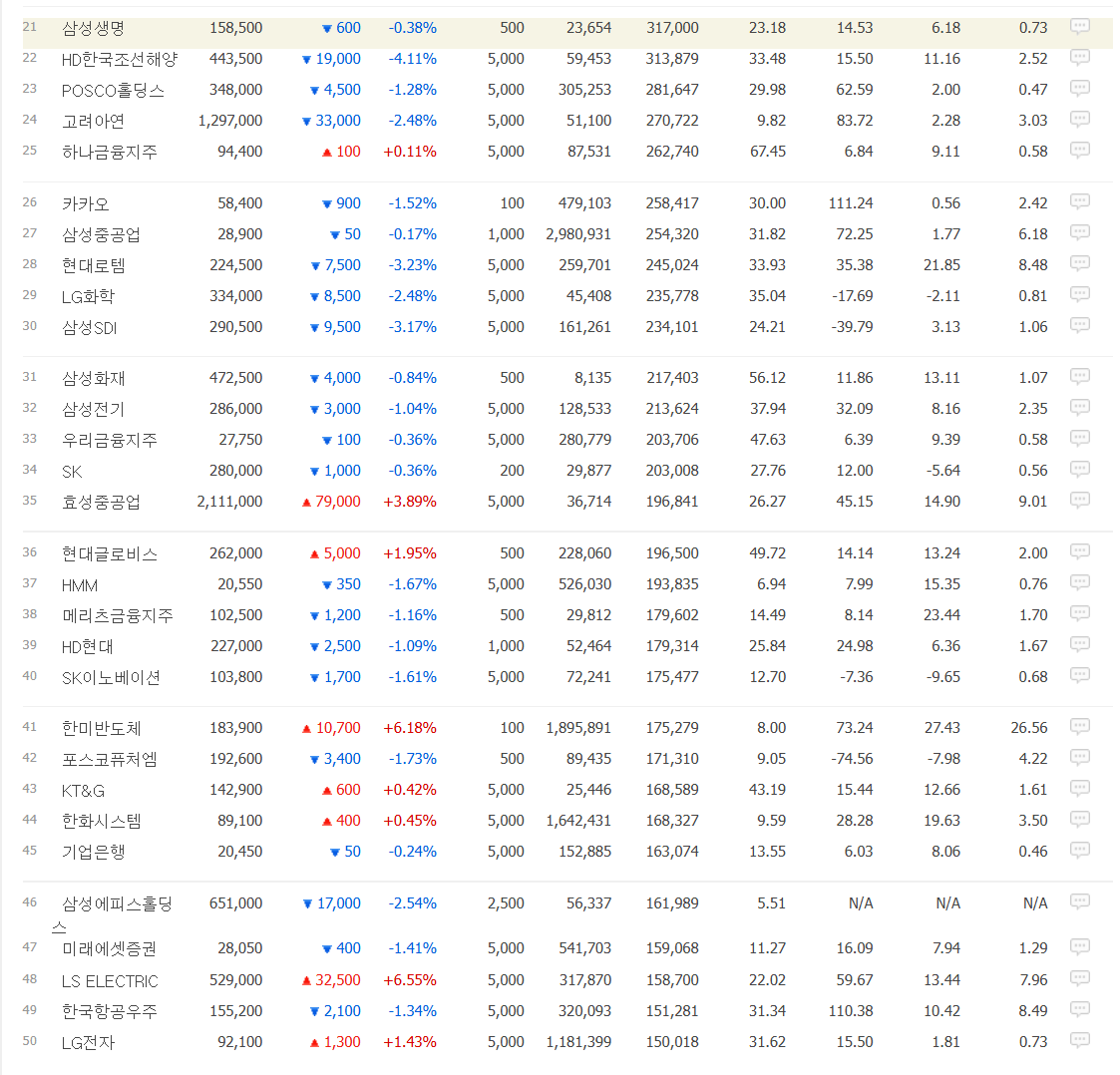Open the SK stock link
This screenshot has height=1075, width=1120.
pyautogui.click(x=72, y=472)
